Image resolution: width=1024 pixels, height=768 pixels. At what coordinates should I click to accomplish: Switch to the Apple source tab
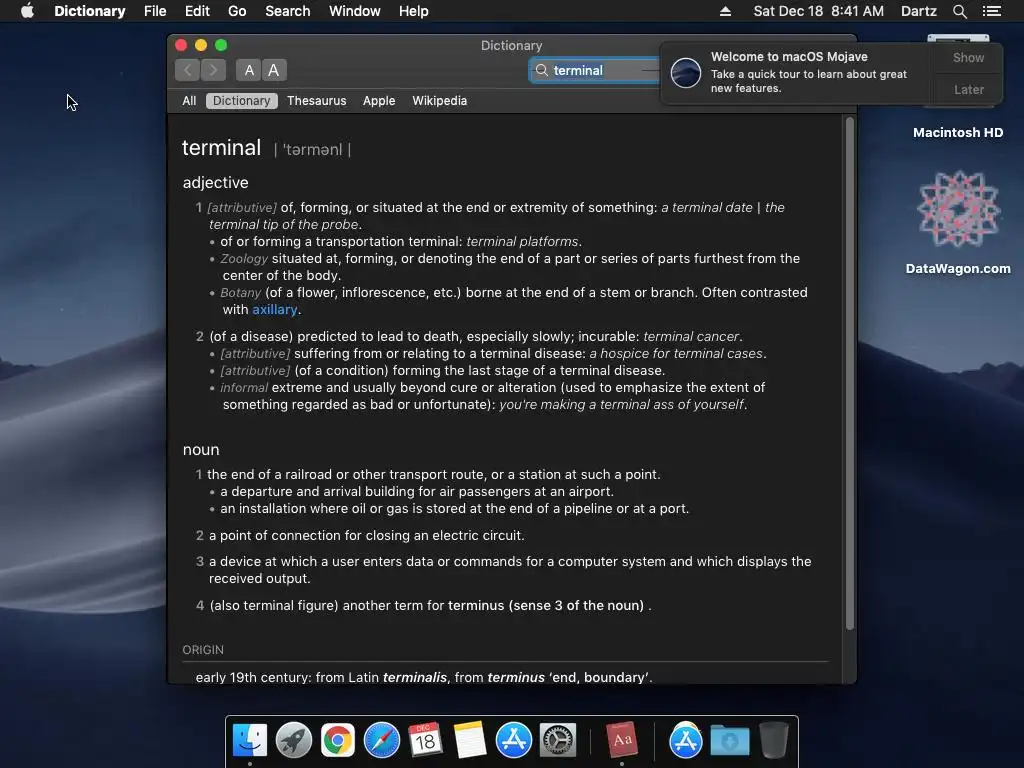click(x=379, y=101)
